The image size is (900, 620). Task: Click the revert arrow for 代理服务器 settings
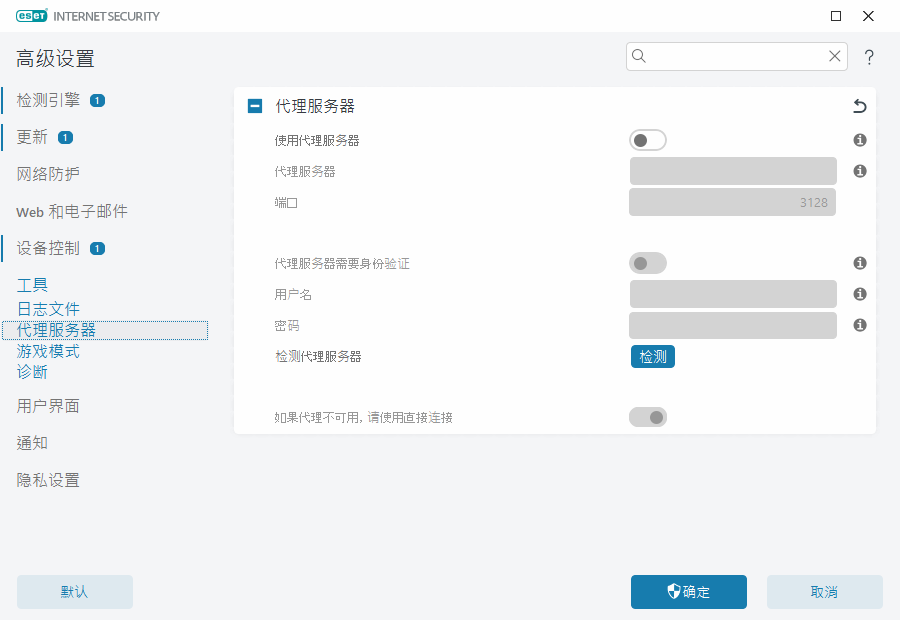pos(858,105)
